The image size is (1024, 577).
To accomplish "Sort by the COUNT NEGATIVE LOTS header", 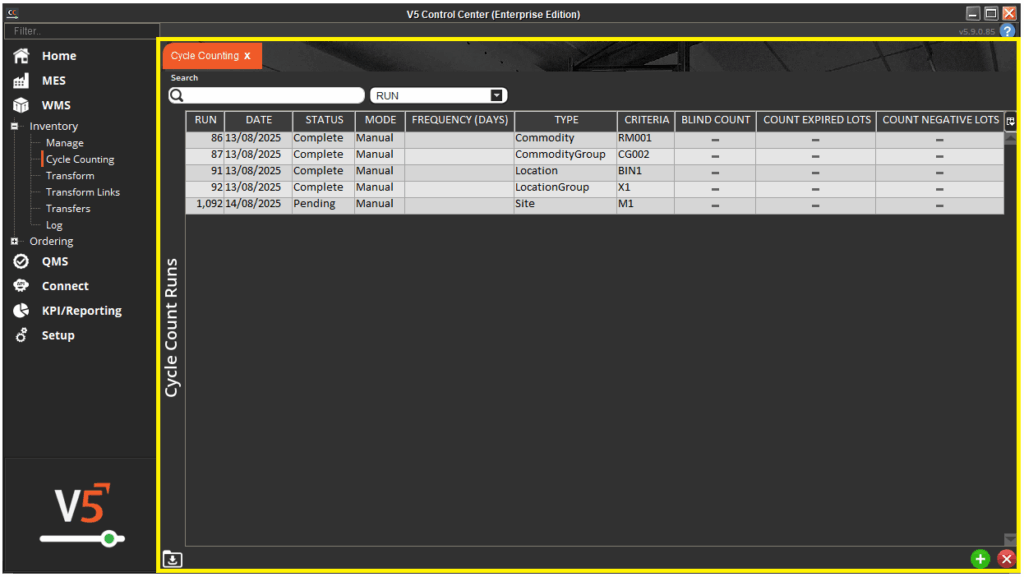I will (x=940, y=121).
